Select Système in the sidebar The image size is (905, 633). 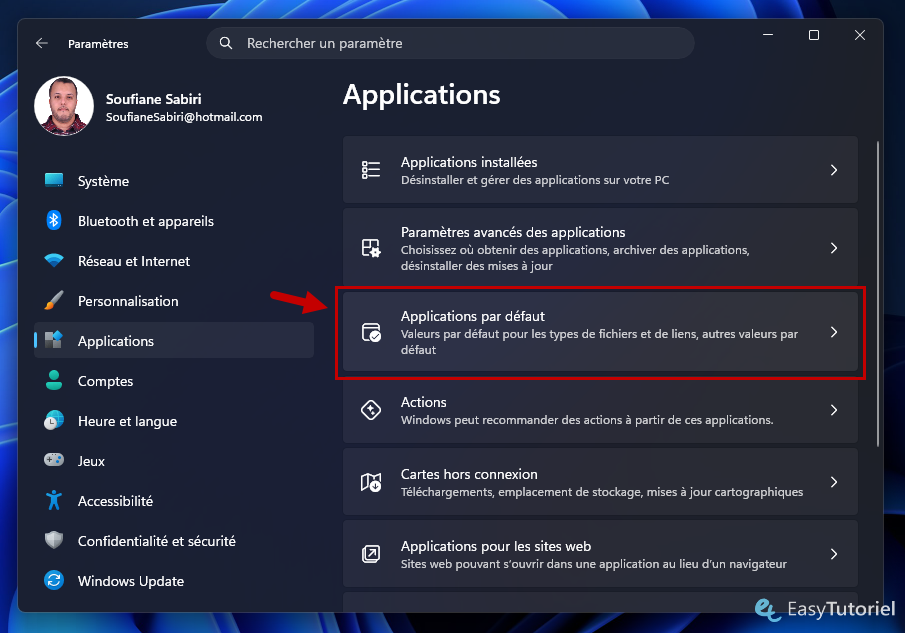tap(174, 181)
